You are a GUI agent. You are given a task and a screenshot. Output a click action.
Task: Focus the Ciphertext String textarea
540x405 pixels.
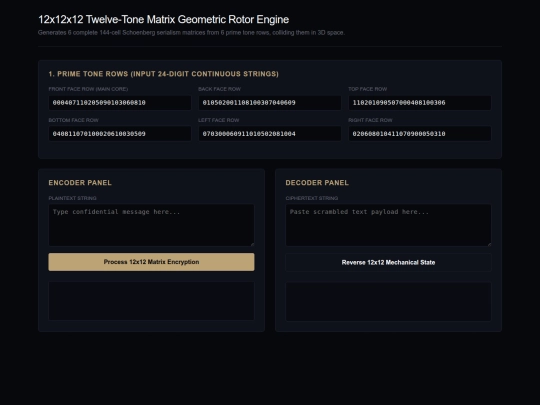click(x=388, y=225)
